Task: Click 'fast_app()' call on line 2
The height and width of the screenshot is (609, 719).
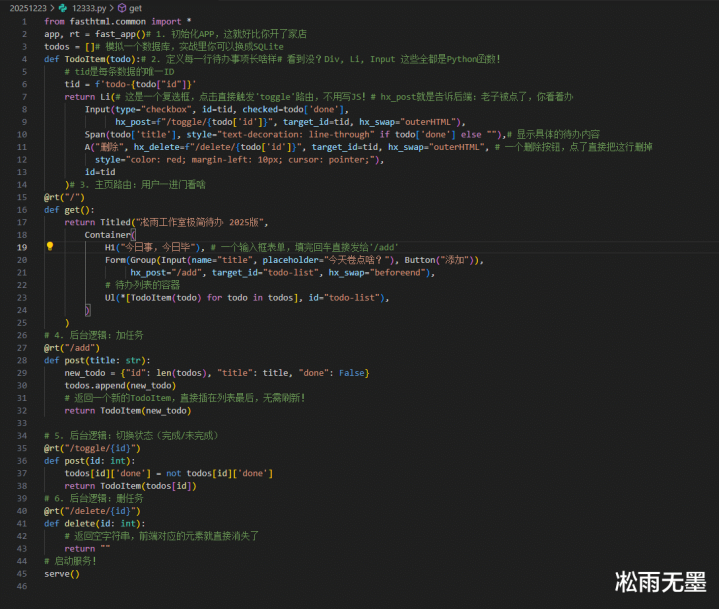Action: pyautogui.click(x=120, y=34)
